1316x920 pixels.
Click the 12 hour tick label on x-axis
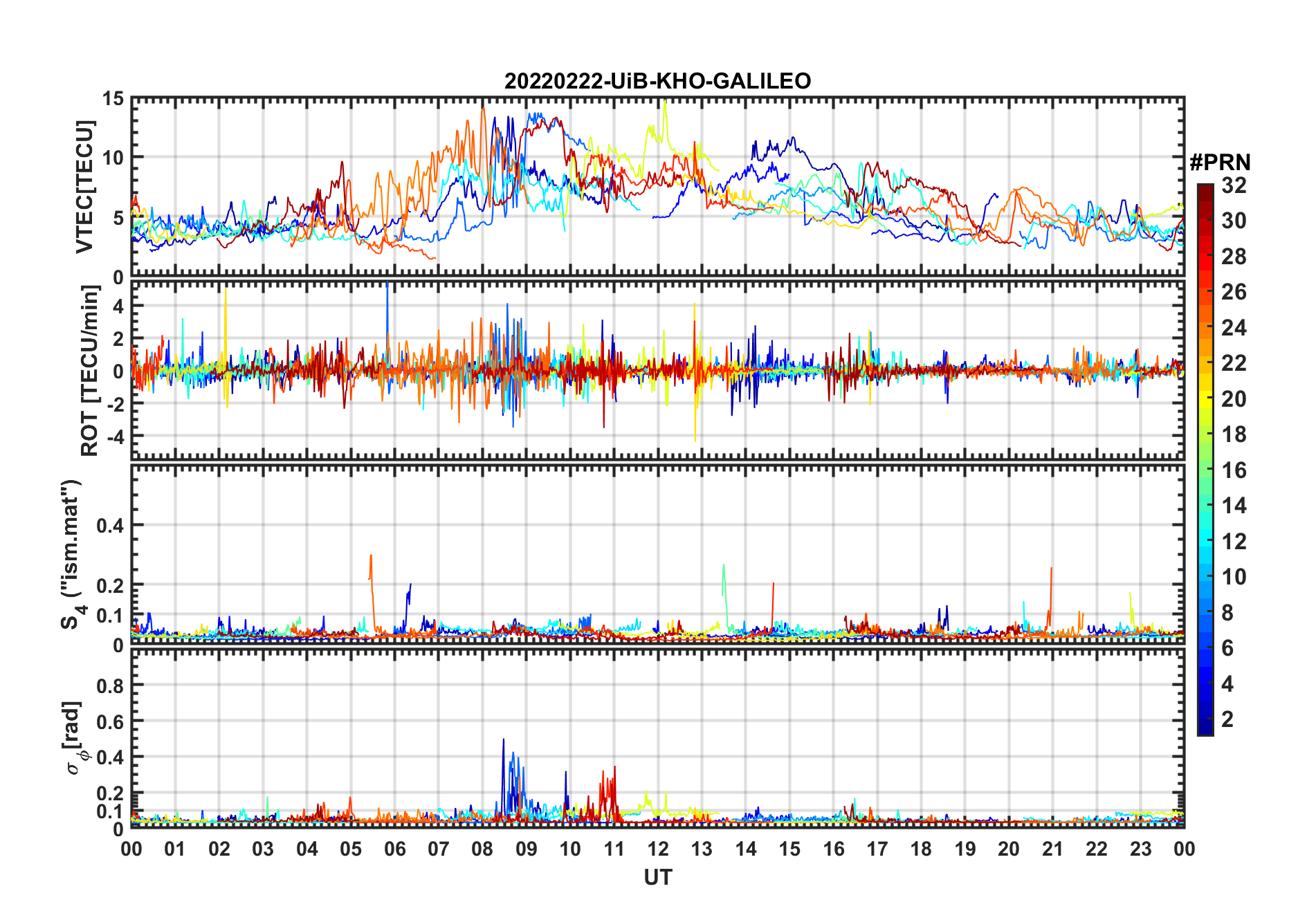click(657, 849)
